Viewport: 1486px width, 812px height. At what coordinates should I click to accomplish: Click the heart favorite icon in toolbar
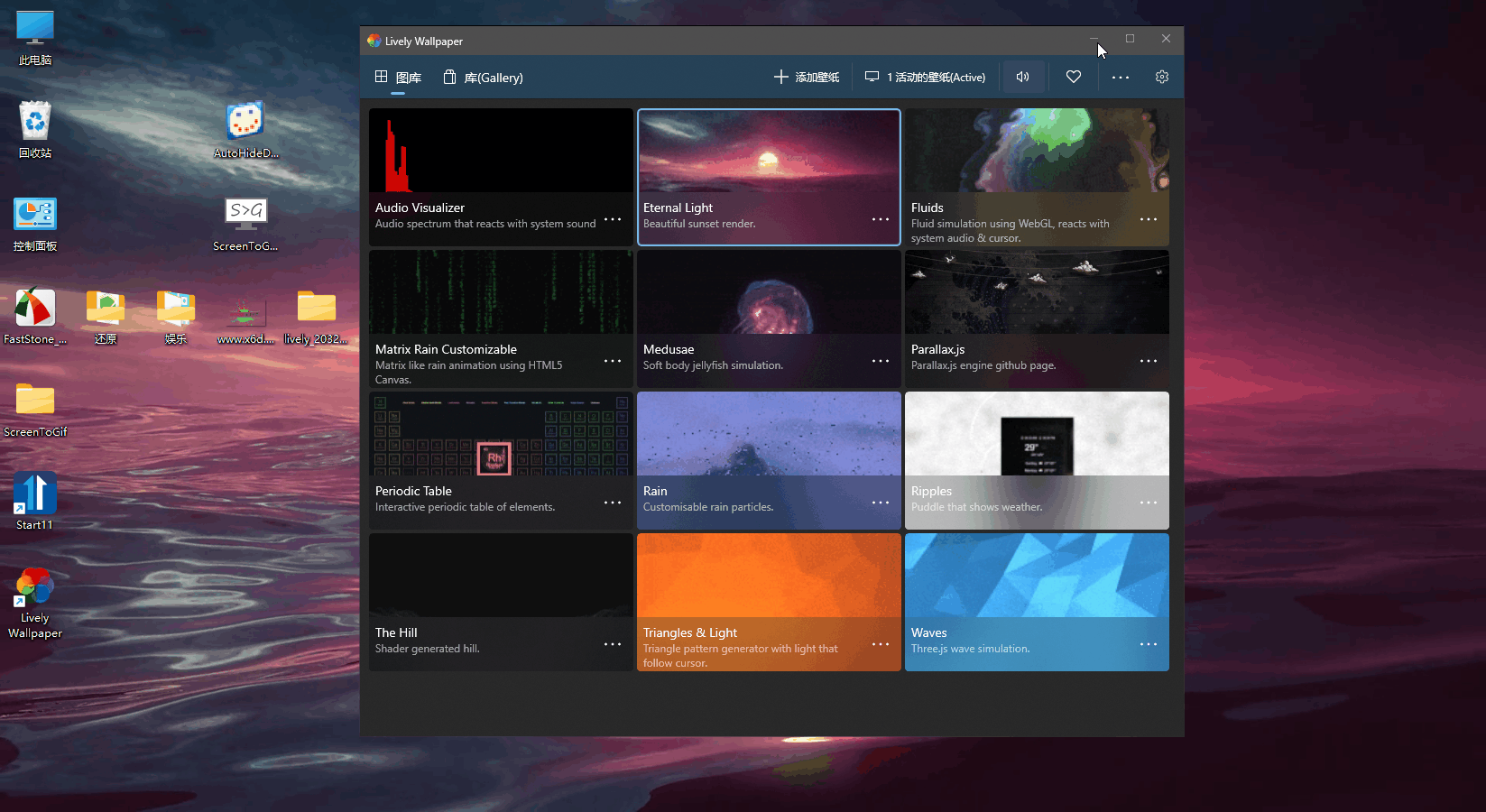click(1074, 77)
